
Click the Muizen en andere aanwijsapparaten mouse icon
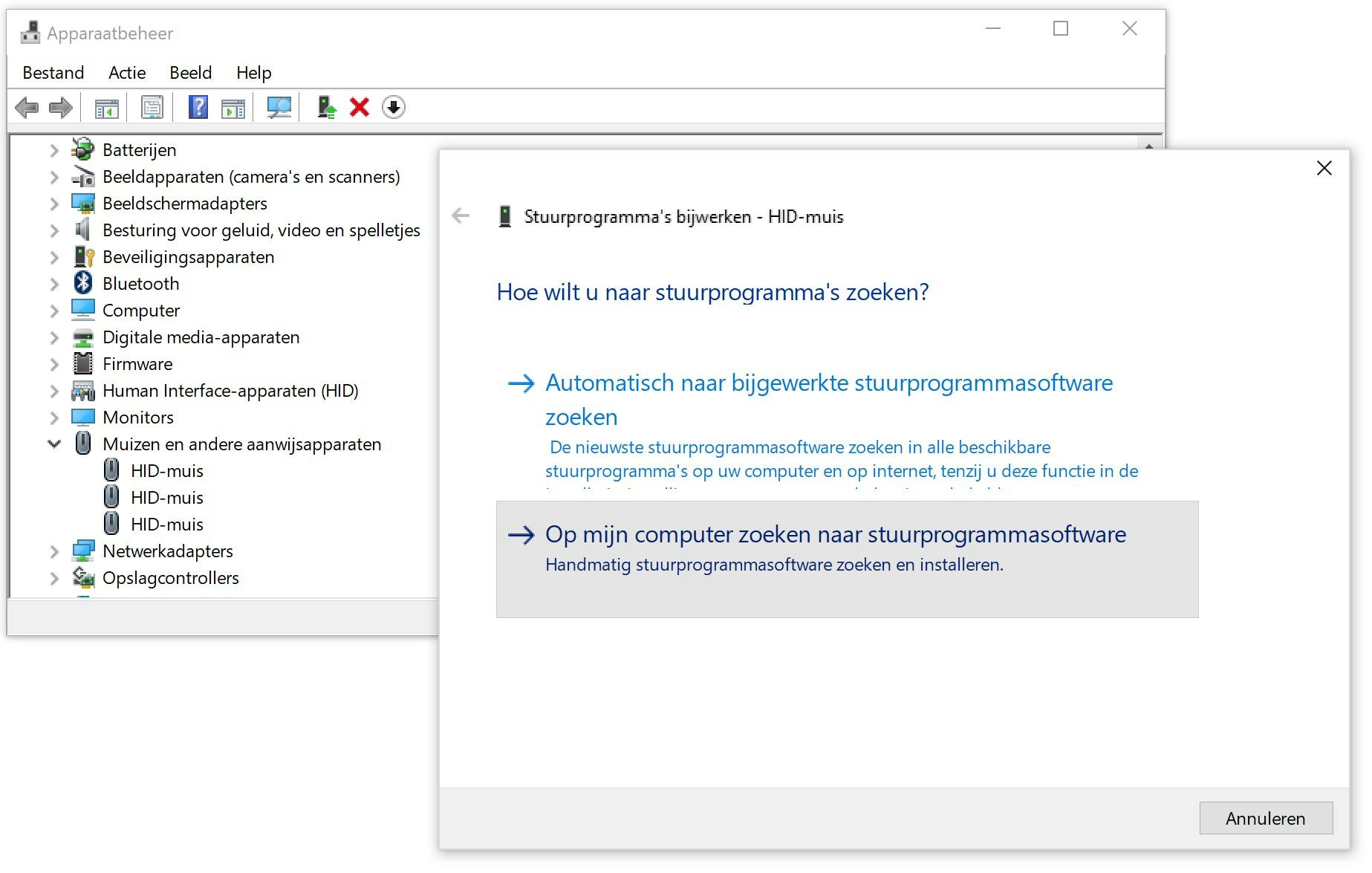point(83,444)
